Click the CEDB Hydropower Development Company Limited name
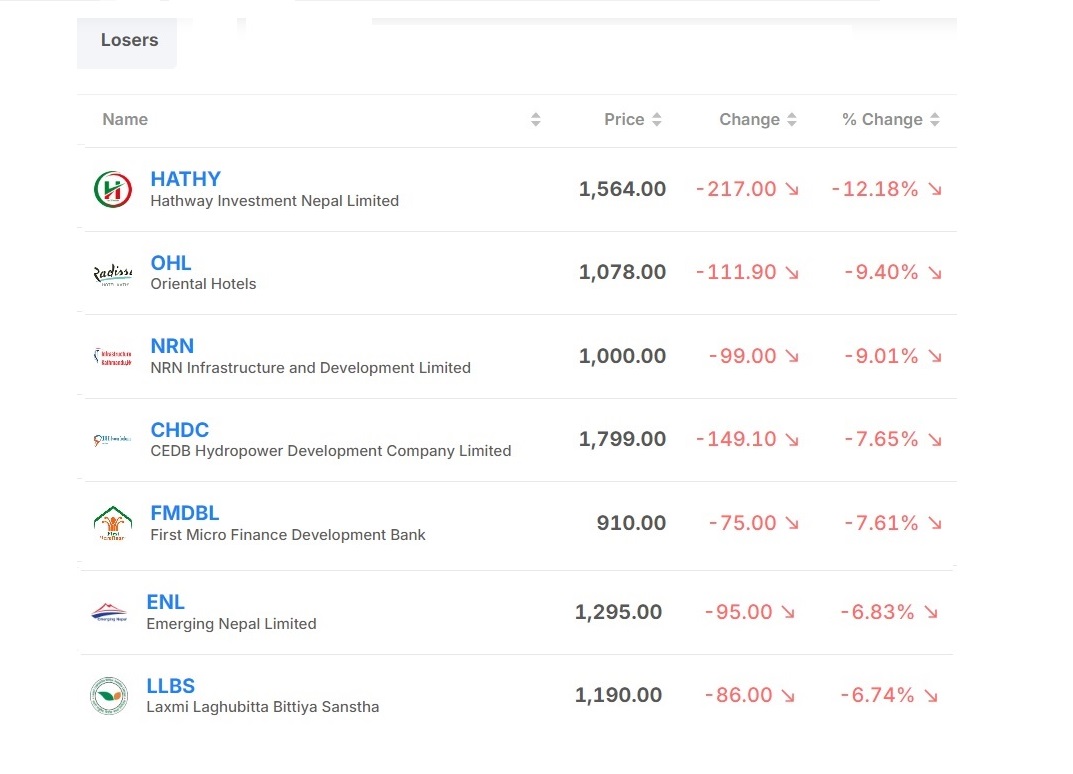Viewport: 1073px width, 774px height. click(331, 451)
